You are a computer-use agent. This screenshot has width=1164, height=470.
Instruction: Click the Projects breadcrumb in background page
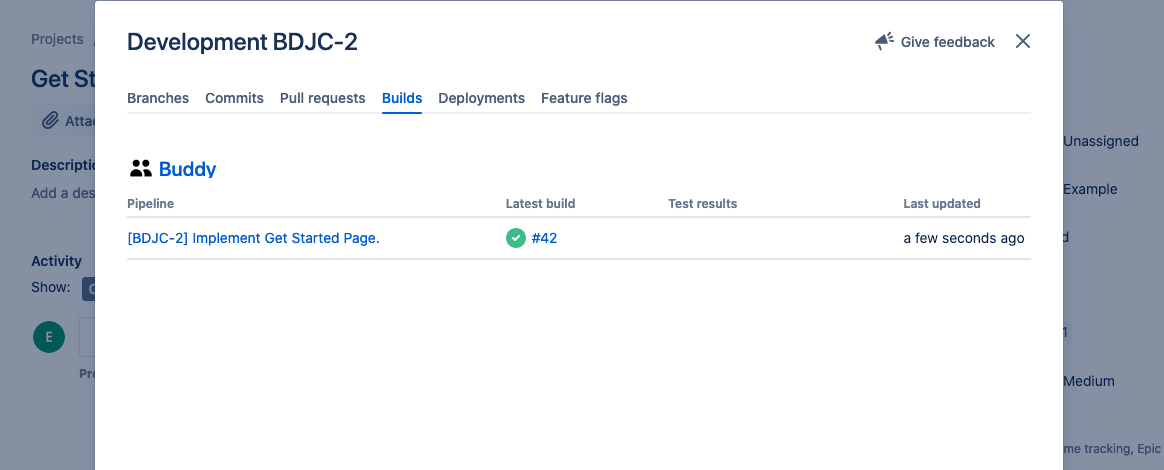coord(57,39)
